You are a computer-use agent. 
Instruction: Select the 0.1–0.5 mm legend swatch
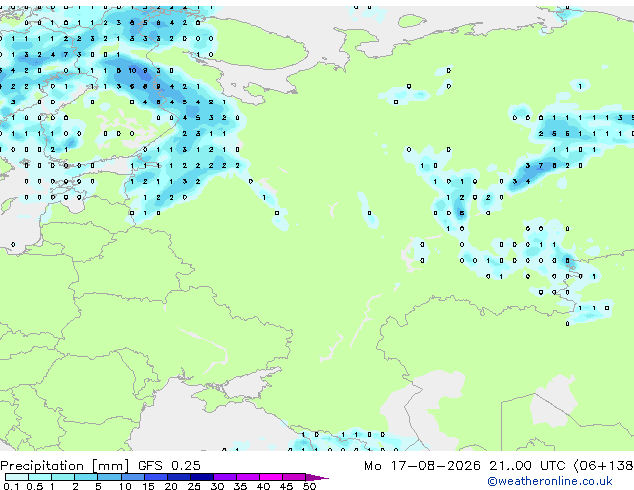coord(17,477)
